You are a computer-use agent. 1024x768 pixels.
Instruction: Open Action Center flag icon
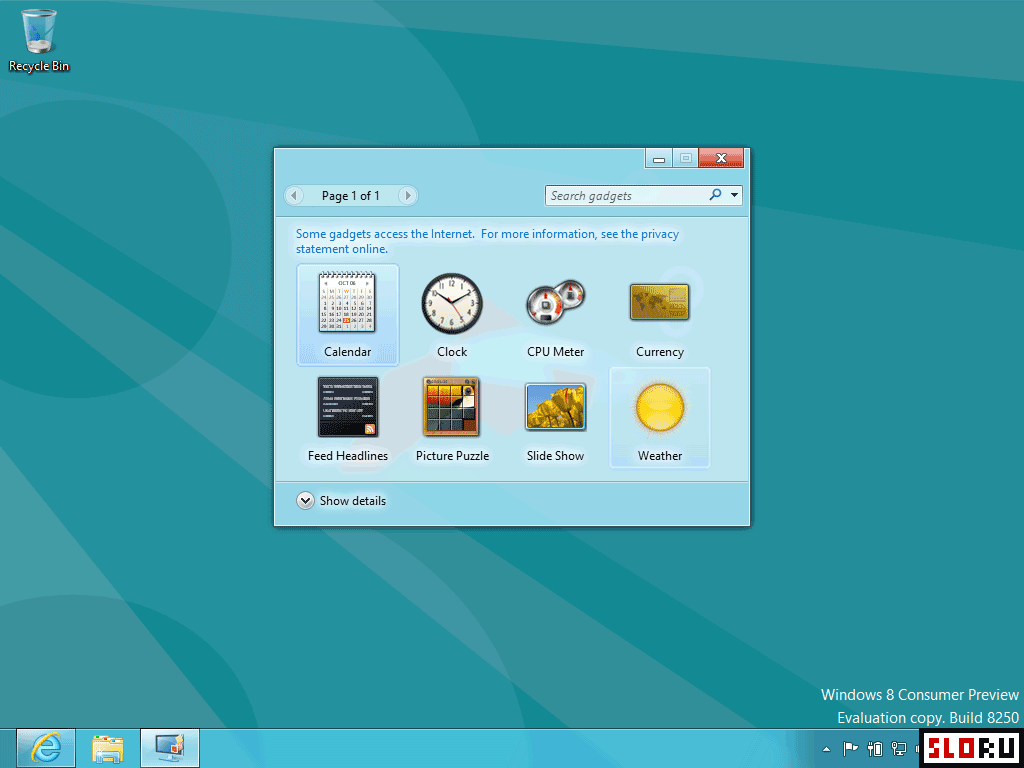850,749
